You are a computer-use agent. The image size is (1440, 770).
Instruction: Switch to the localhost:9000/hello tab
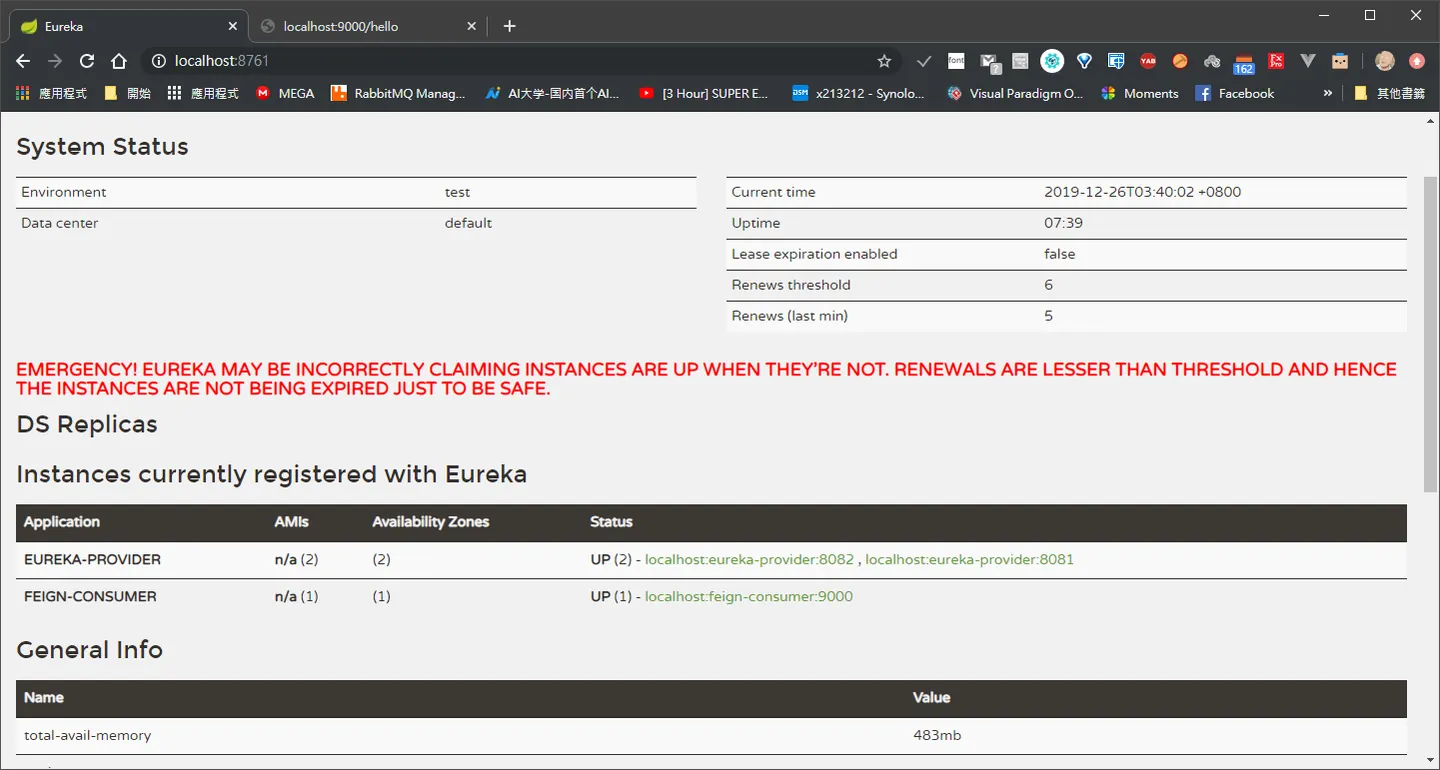(x=366, y=26)
